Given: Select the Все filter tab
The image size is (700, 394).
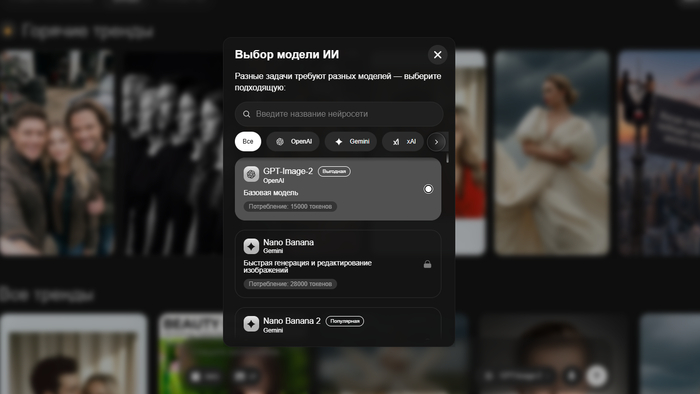Looking at the screenshot, I should tap(248, 141).
